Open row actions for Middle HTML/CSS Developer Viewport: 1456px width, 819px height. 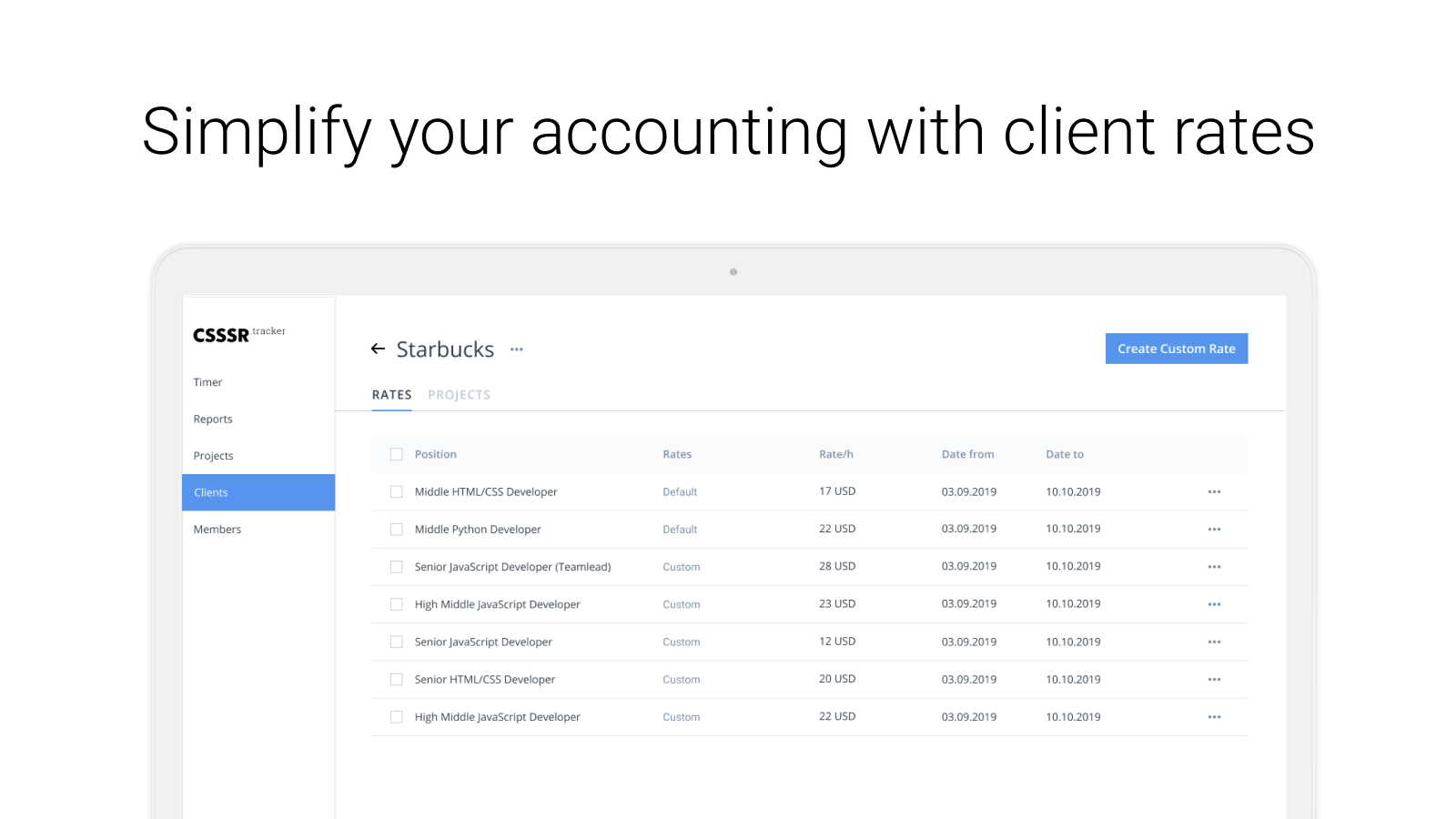(x=1214, y=491)
